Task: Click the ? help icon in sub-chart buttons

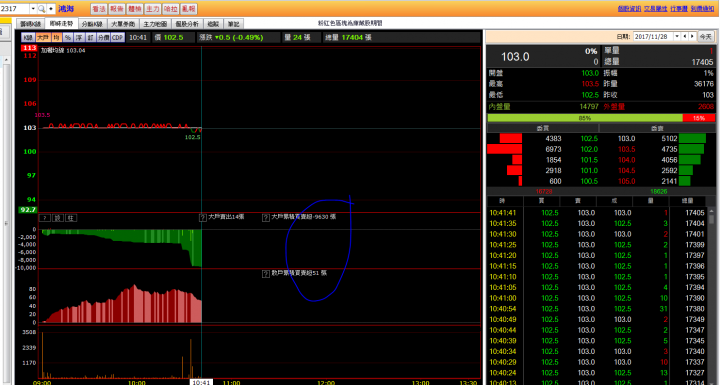Action: (45, 218)
